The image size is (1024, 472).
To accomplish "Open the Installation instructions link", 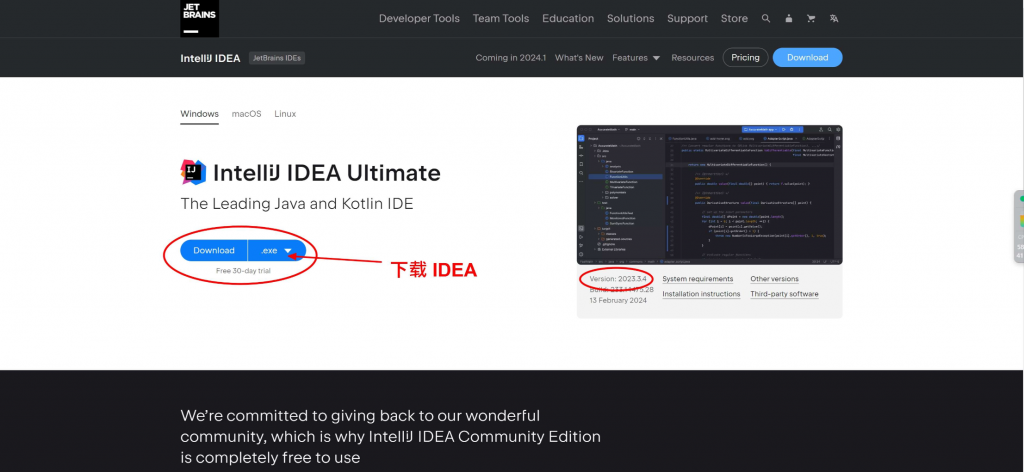I will click(701, 294).
